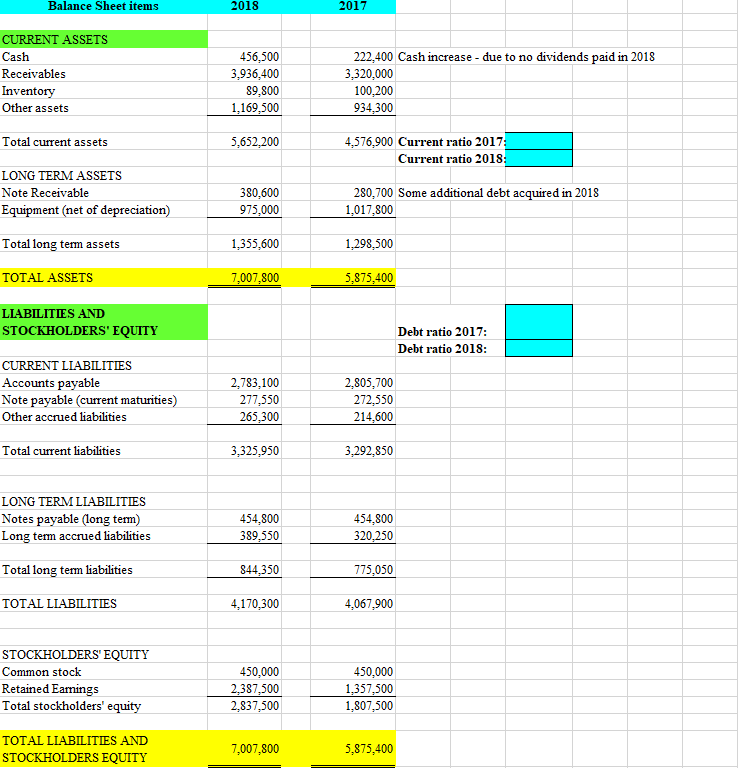Click Other assets 2017 value 934,300

pyautogui.click(x=373, y=108)
